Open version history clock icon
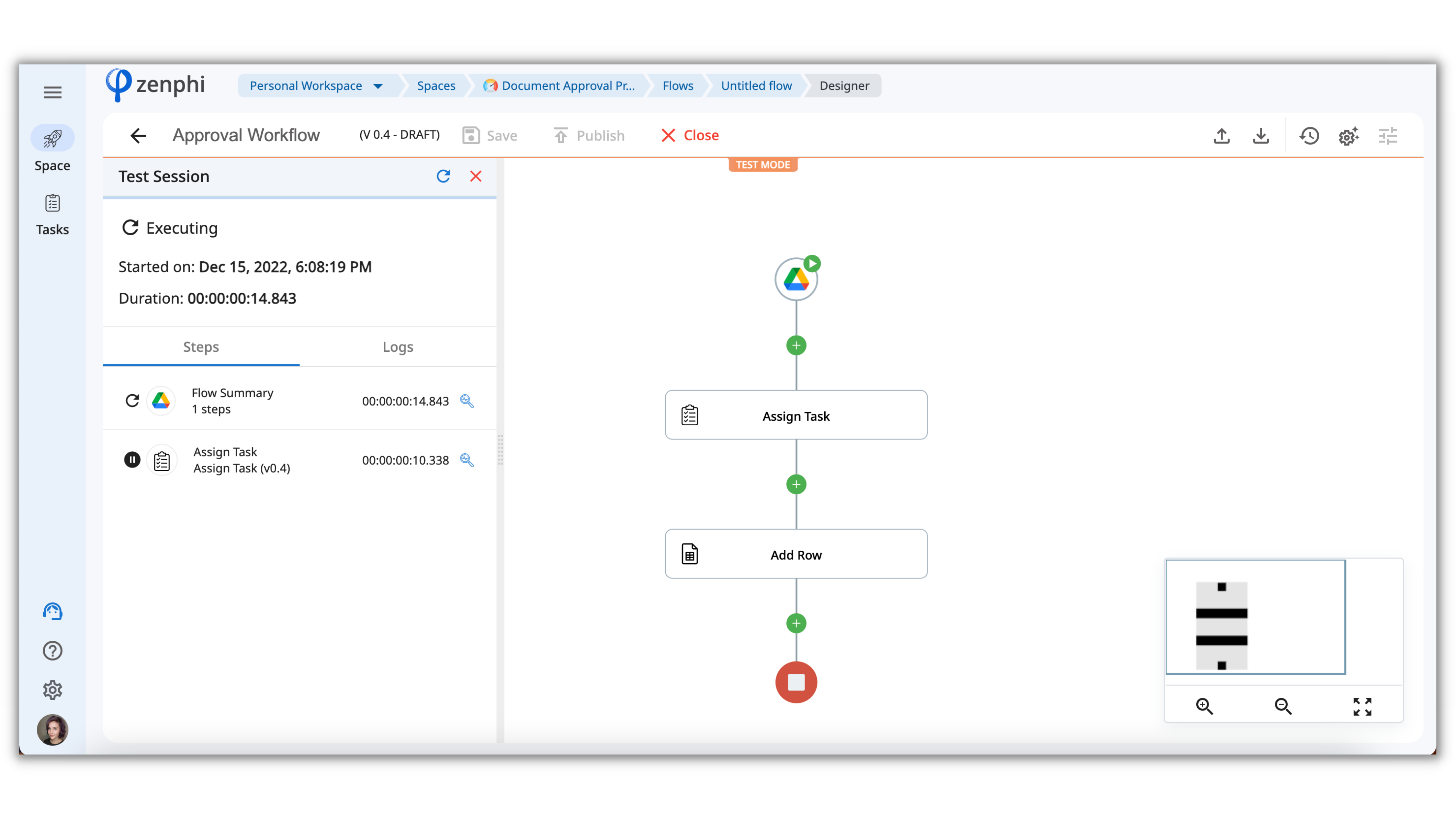Image resolution: width=1456 pixels, height=819 pixels. pyautogui.click(x=1309, y=136)
